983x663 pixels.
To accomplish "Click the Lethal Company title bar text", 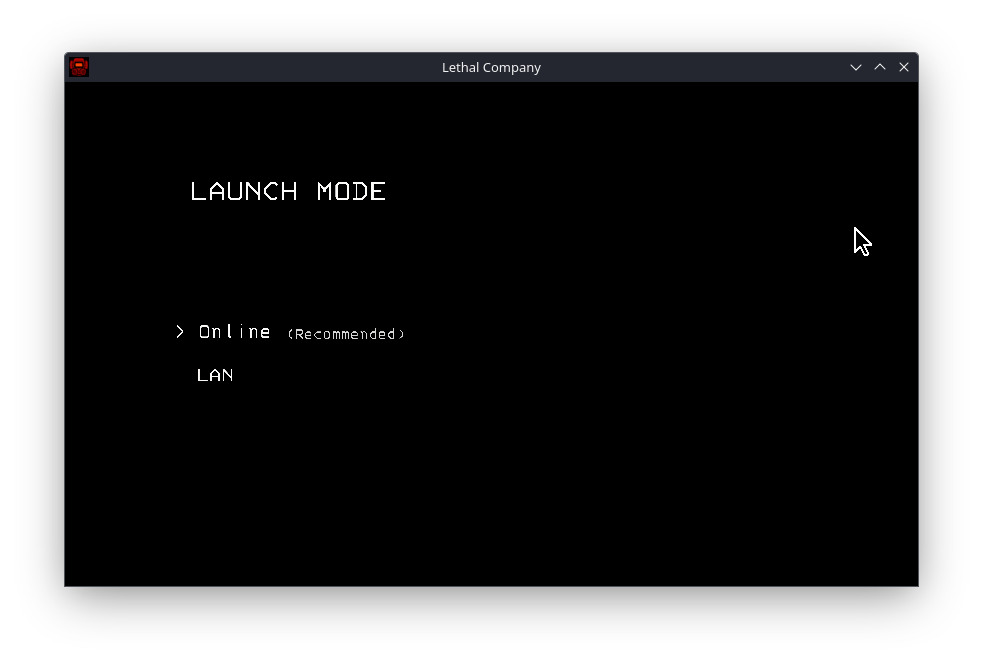I will pyautogui.click(x=491, y=67).
